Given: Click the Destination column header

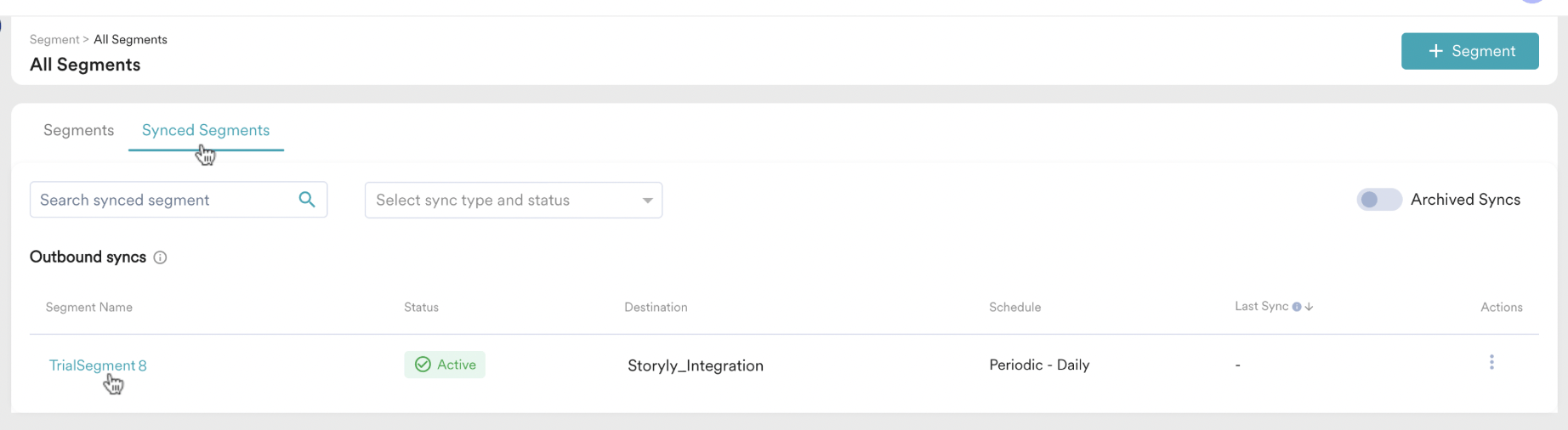Looking at the screenshot, I should 656,307.
